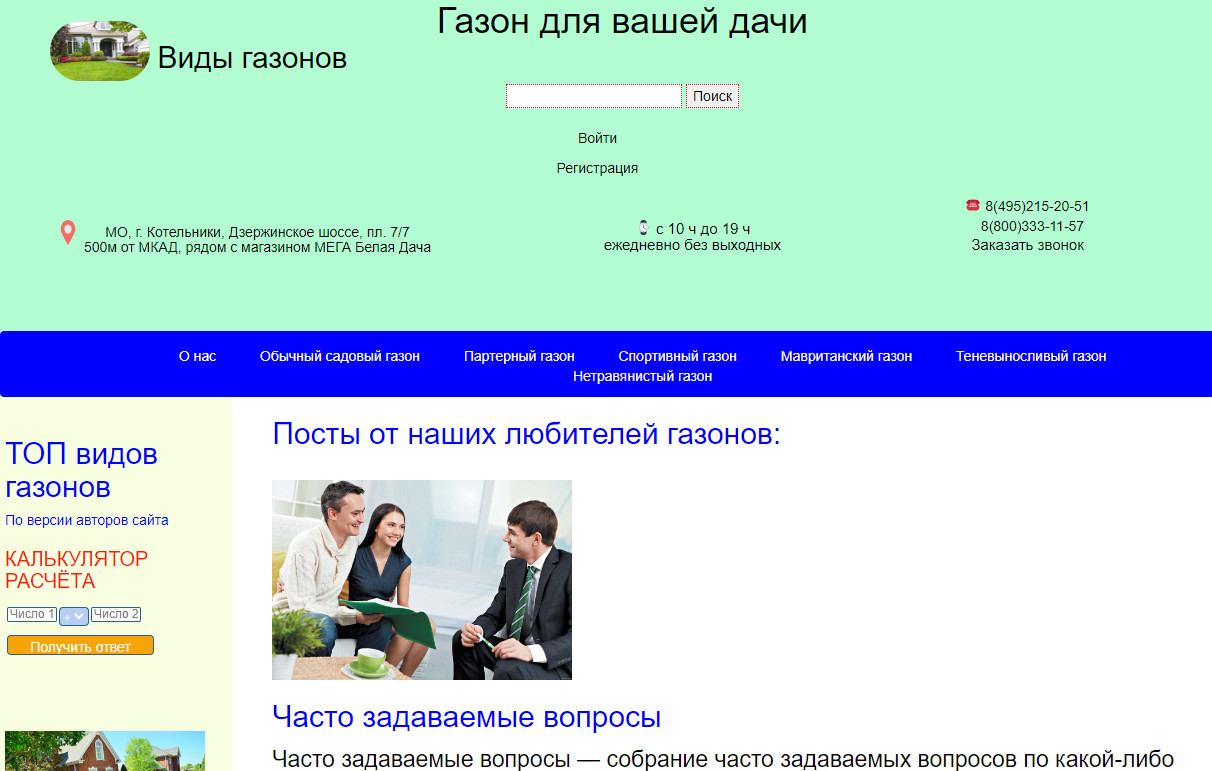Open the calculator operator dropdown

tap(74, 616)
